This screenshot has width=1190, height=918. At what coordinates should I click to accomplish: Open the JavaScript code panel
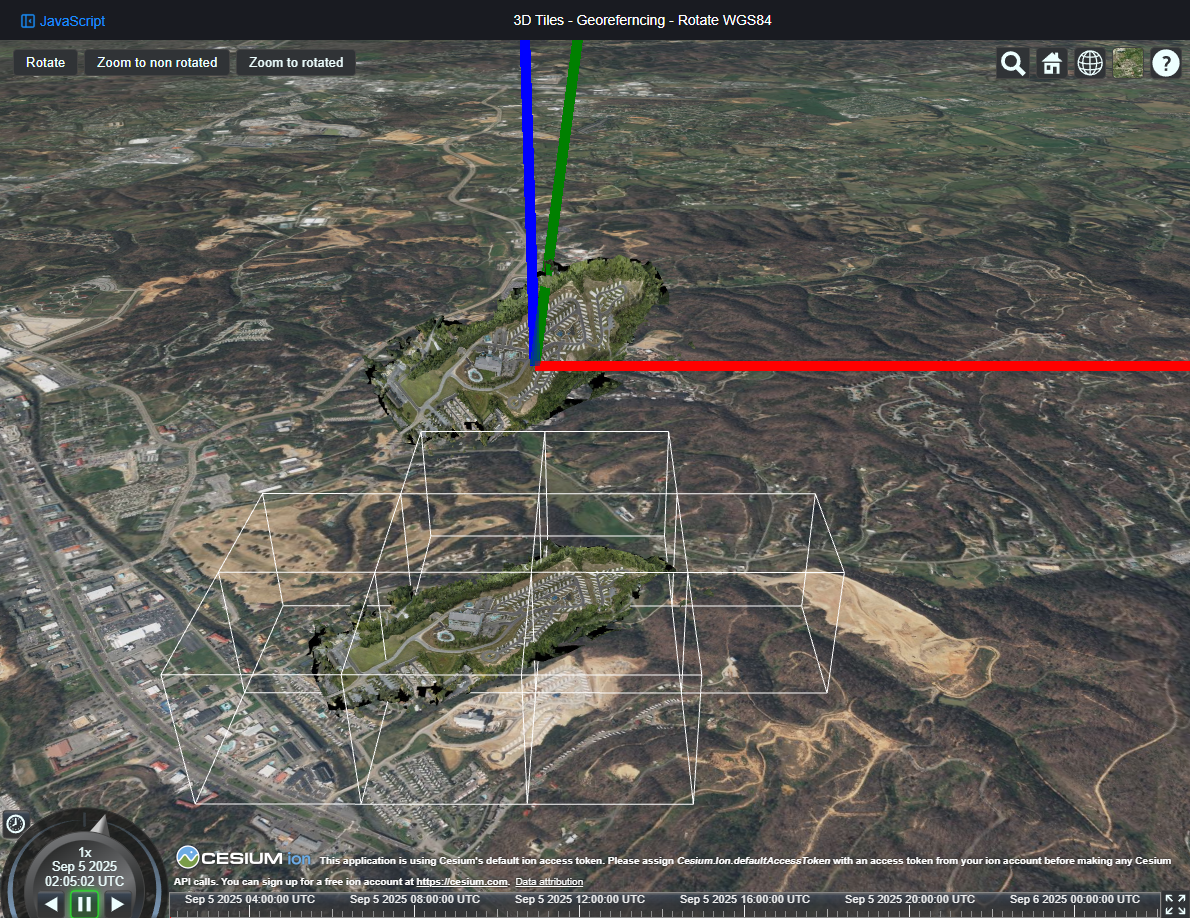(x=63, y=21)
